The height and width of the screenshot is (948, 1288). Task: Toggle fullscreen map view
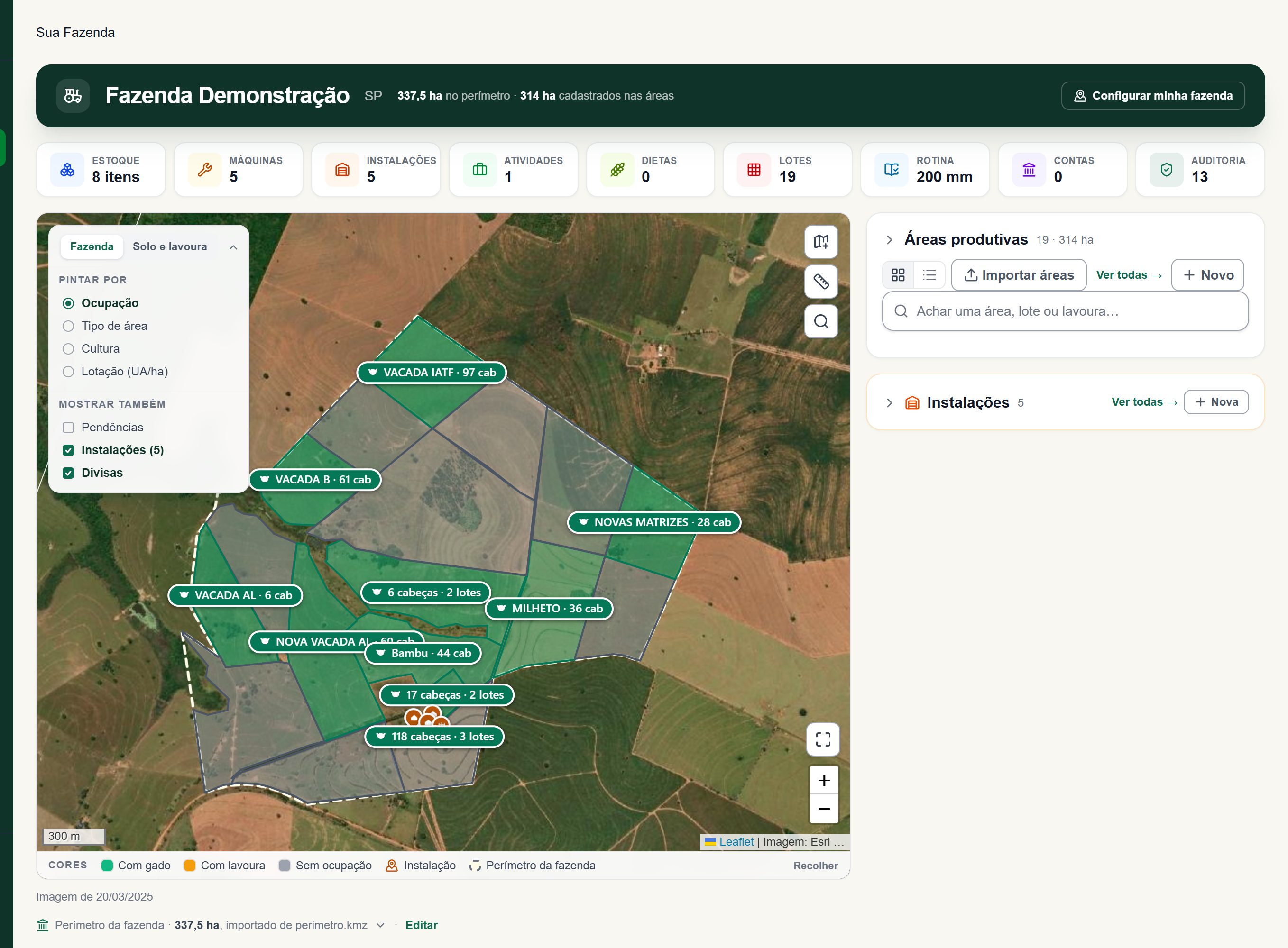(x=823, y=739)
